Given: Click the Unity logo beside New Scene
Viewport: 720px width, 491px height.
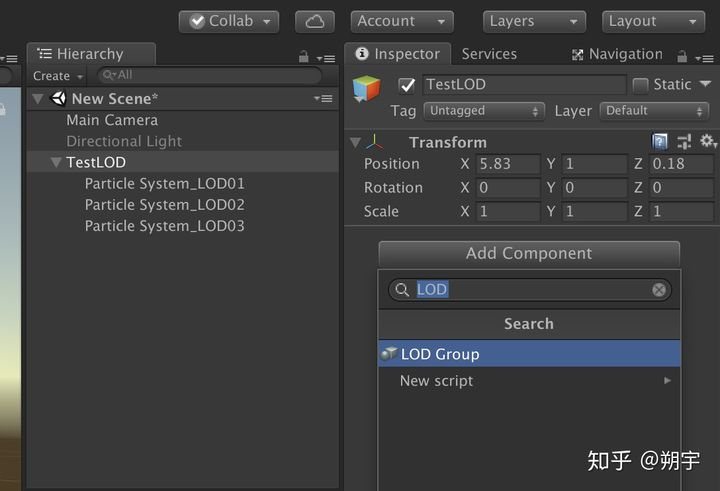Looking at the screenshot, I should pos(58,98).
